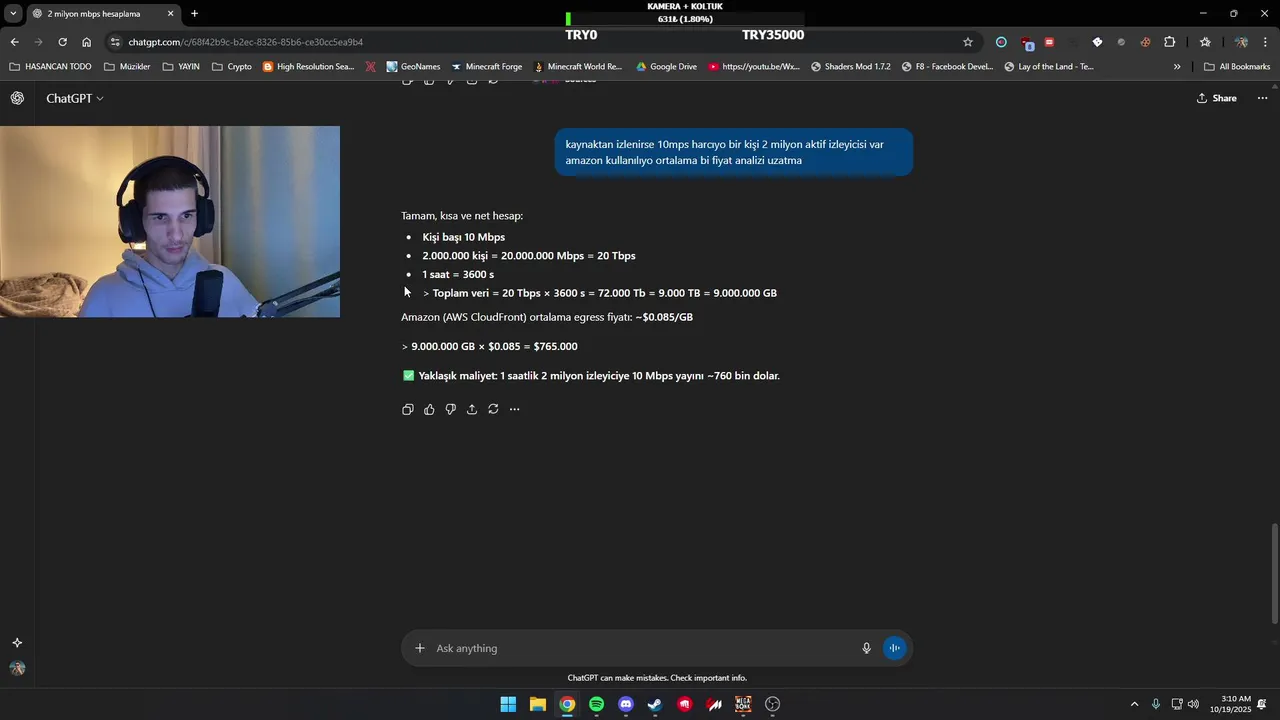Go back to previous page

click(14, 42)
